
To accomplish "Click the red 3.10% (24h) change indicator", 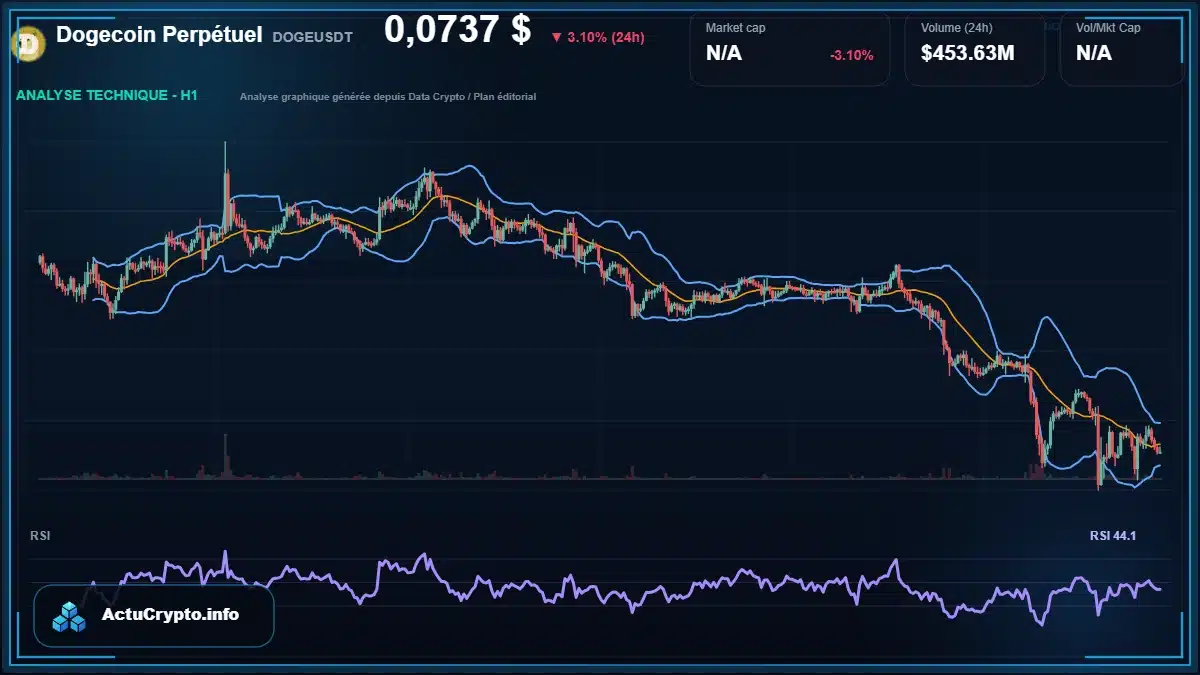I will pos(598,37).
